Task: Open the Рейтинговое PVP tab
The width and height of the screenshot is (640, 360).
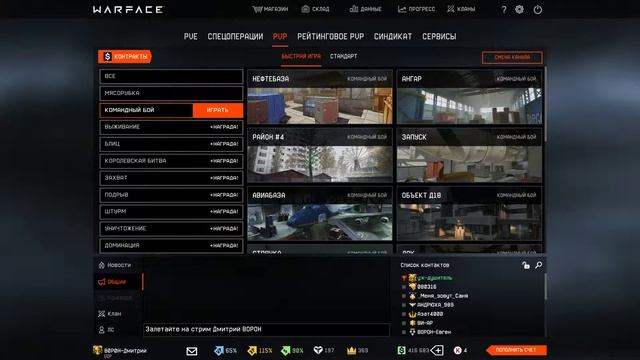Action: point(331,36)
